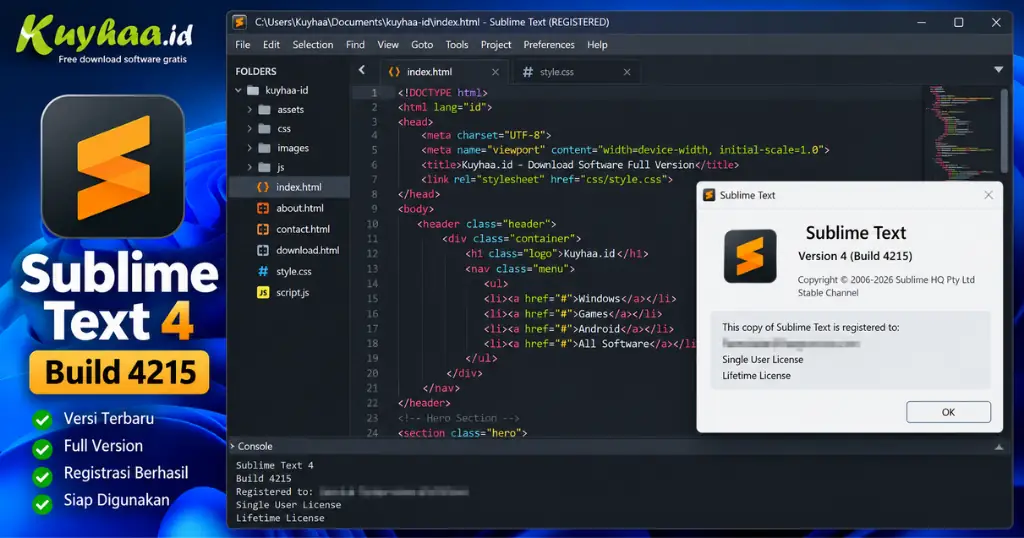Click the Kuyhaa.id logo on banner

[x=104, y=39]
